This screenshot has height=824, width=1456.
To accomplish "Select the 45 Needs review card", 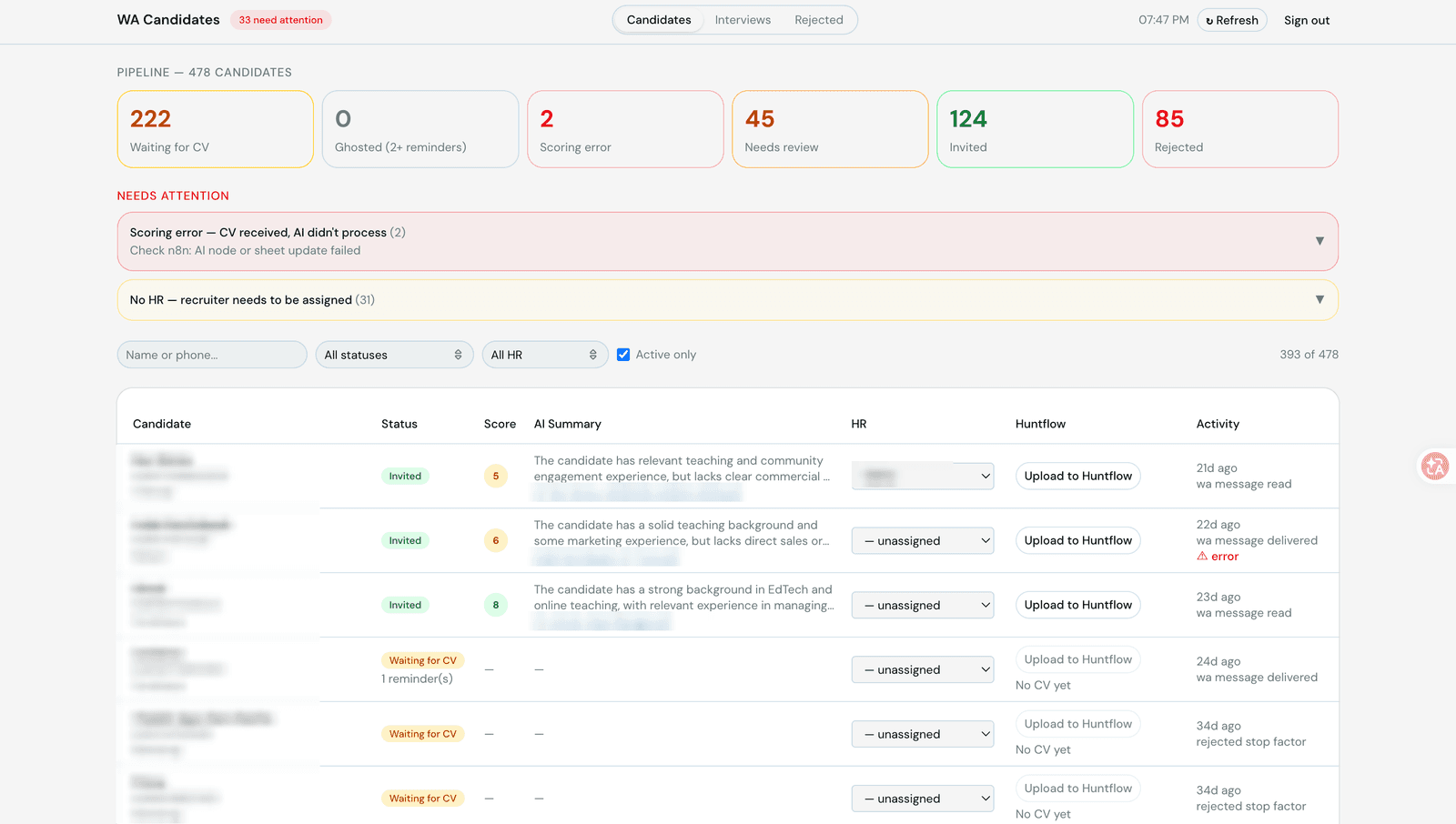I will 830,129.
